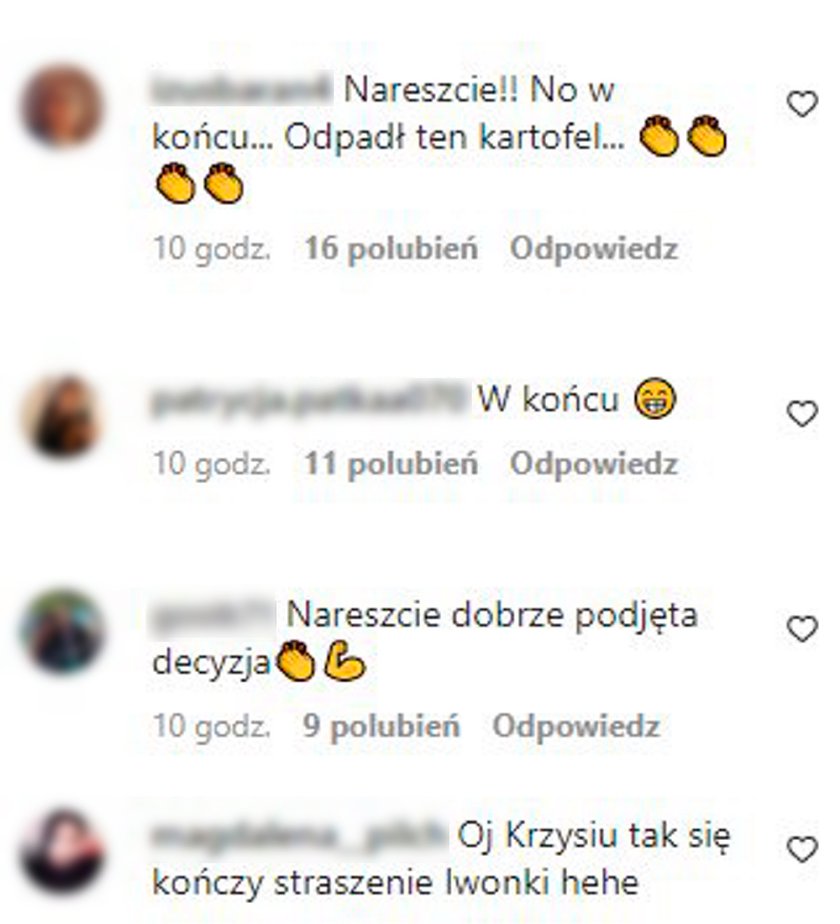This screenshot has width=840, height=924.
Task: Click the '10 godz.' timestamp of the first comment
Action: pos(212,248)
